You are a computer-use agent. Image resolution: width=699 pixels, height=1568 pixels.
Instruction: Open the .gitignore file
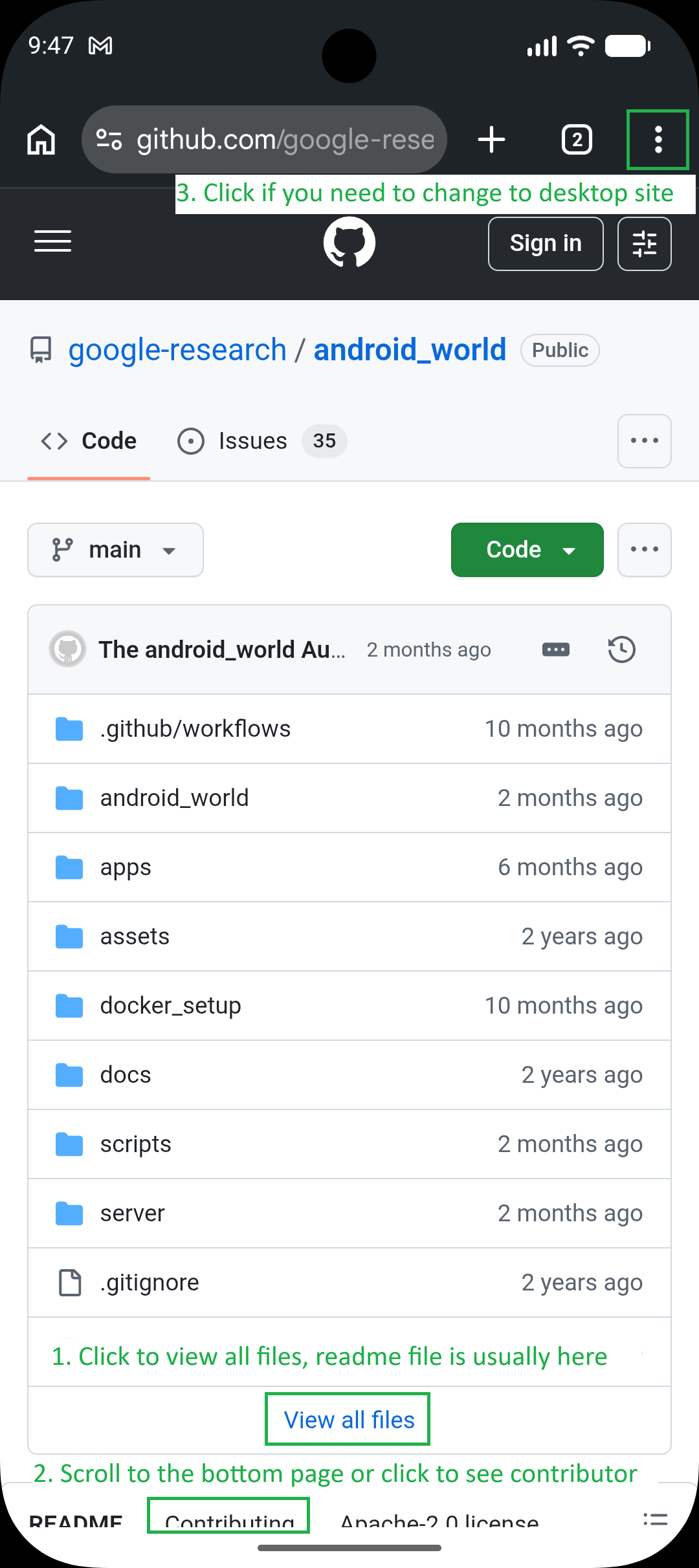tap(150, 1283)
